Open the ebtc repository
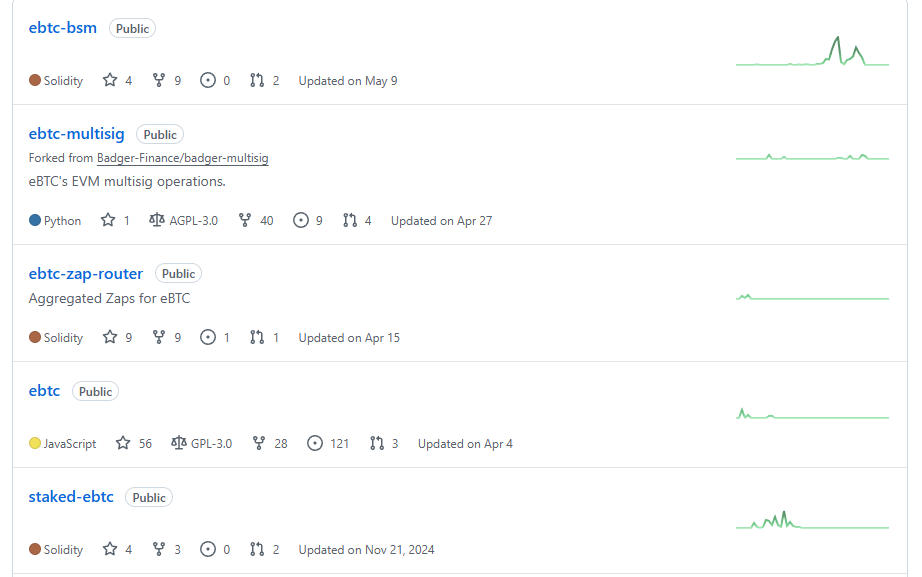The height and width of the screenshot is (577, 922). (44, 391)
